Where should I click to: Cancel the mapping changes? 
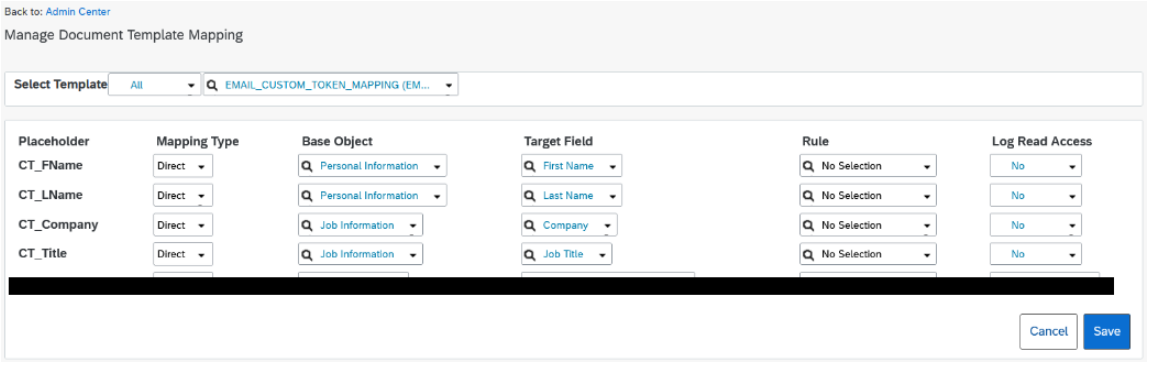tap(1048, 332)
